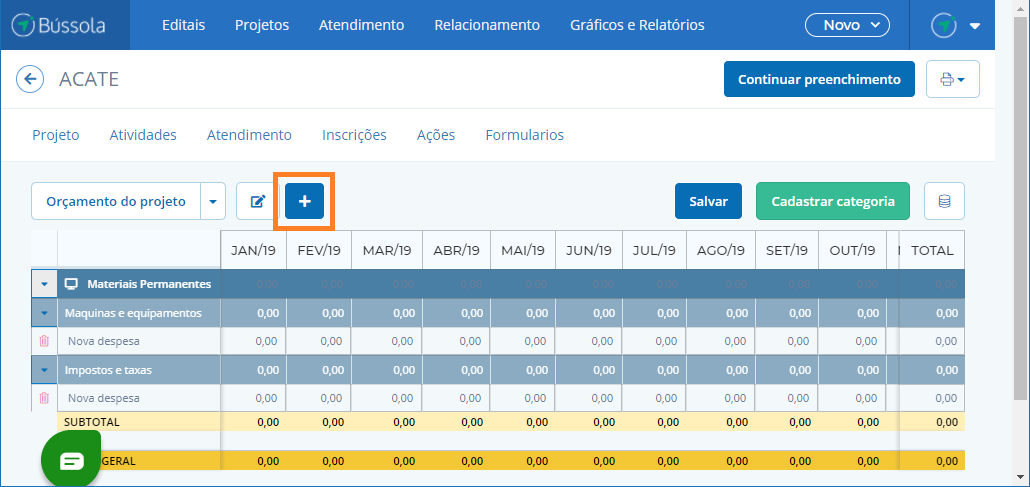Switch to the Formularios tab
This screenshot has height=487, width=1030.
pos(525,135)
